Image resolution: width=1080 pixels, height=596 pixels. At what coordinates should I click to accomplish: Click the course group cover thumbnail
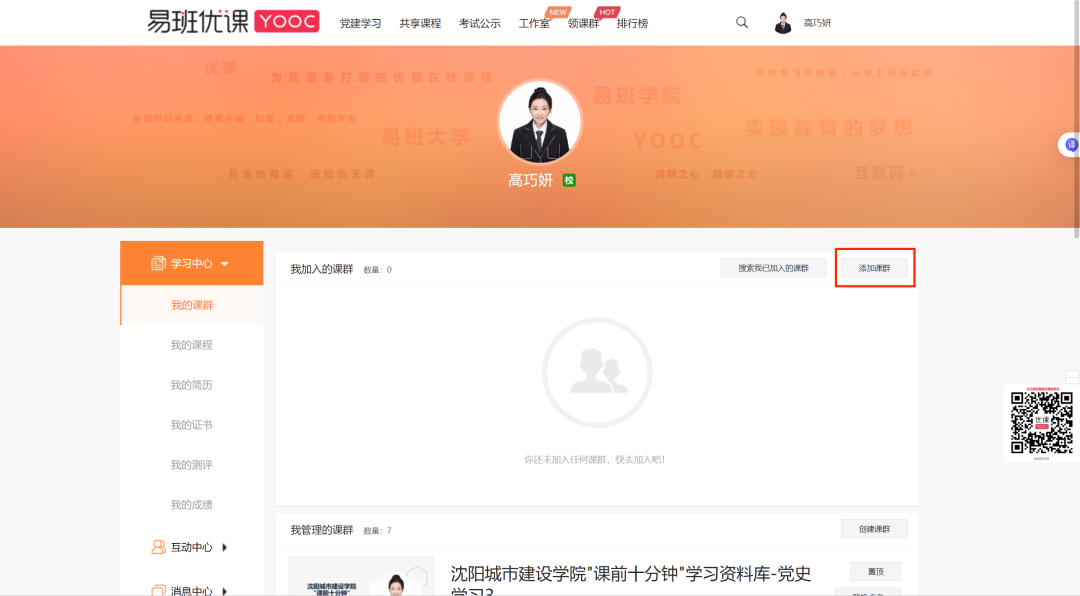click(x=362, y=576)
